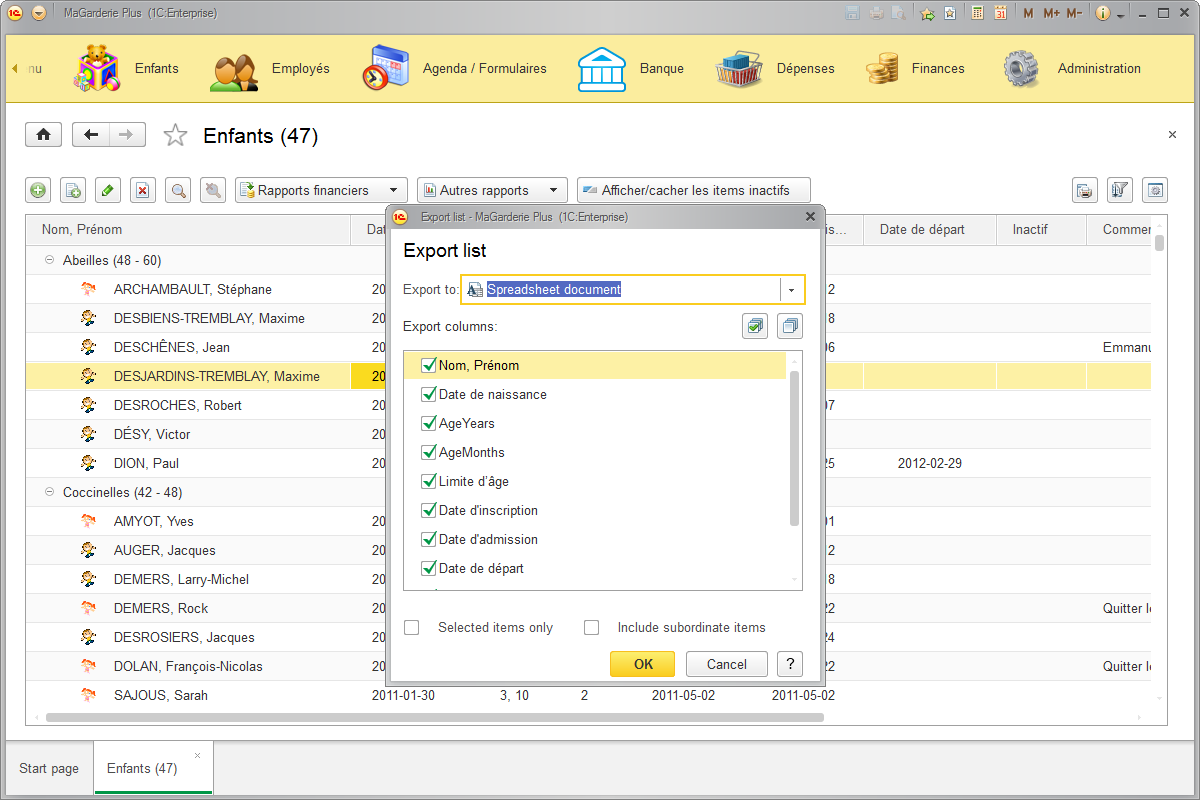Viewport: 1200px width, 800px height.
Task: Click the green add new child icon
Action: coord(37,189)
